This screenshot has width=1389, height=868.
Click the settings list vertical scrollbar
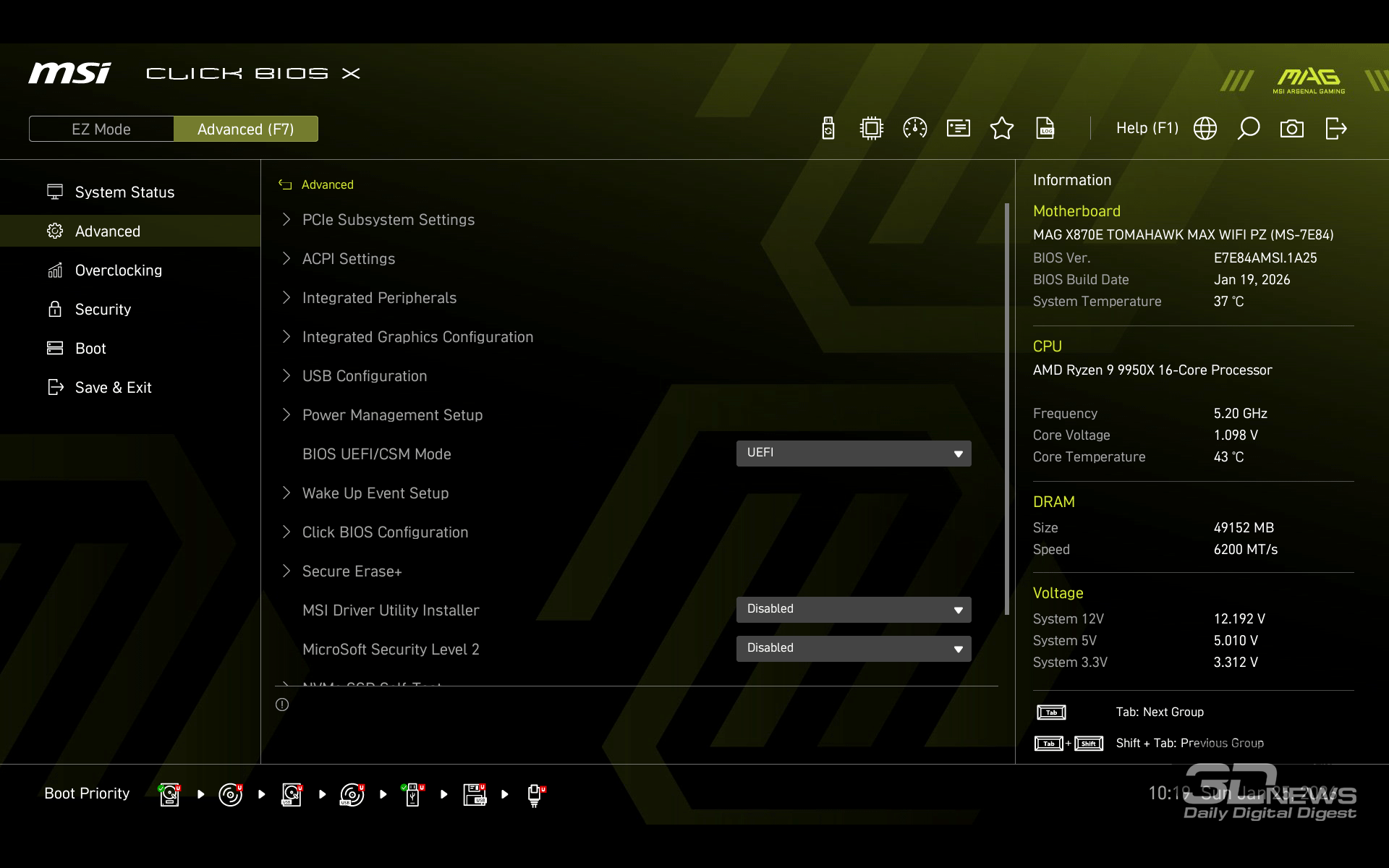point(1007,409)
